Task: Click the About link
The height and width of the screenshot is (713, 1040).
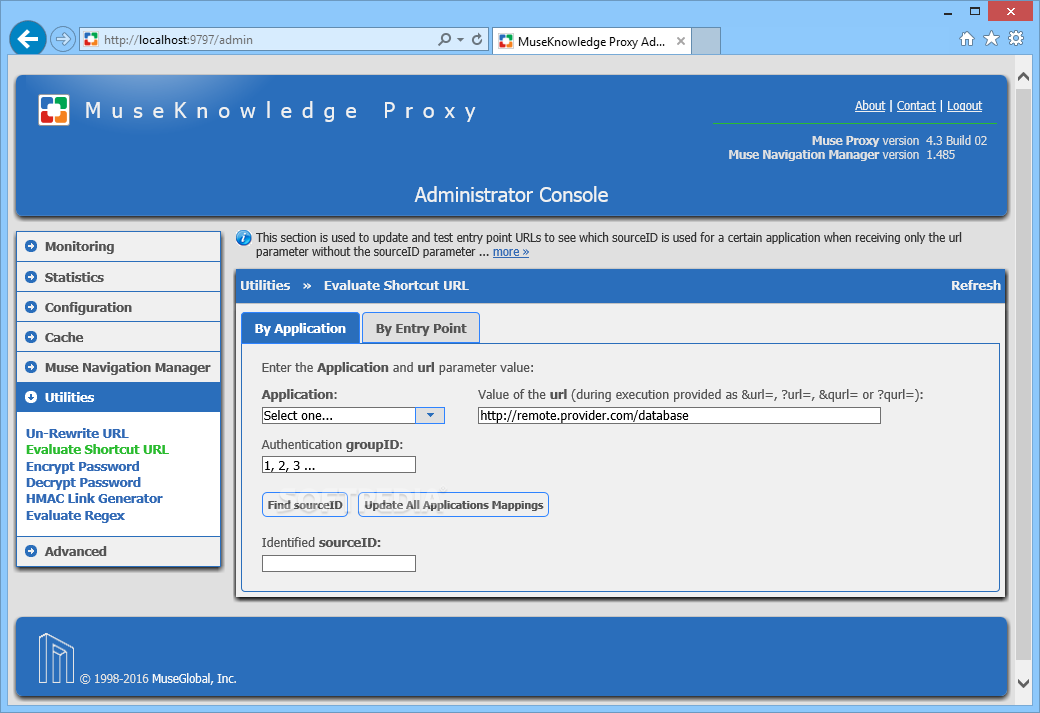Action: click(x=870, y=105)
